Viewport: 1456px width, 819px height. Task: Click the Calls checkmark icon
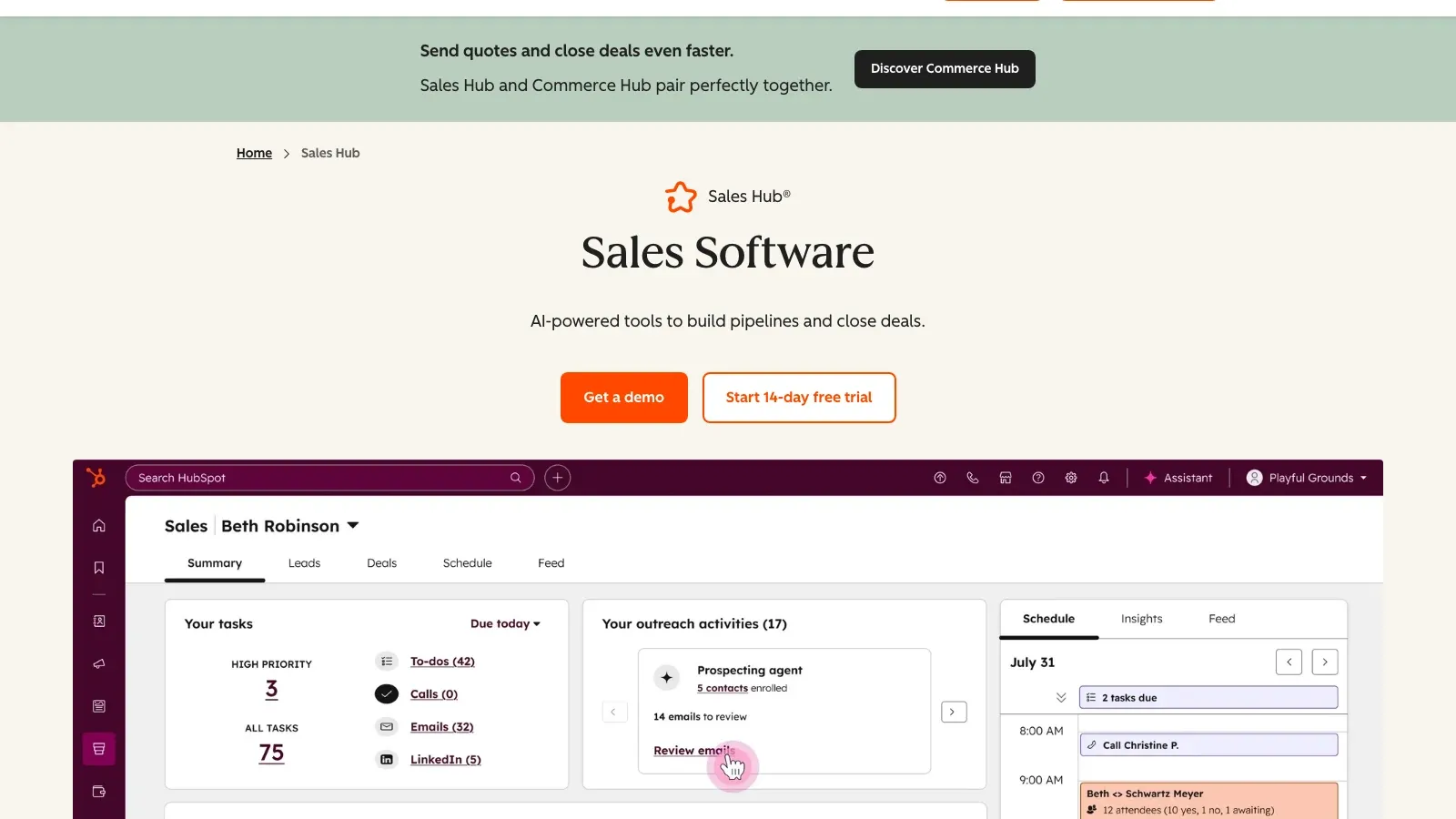pyautogui.click(x=387, y=694)
